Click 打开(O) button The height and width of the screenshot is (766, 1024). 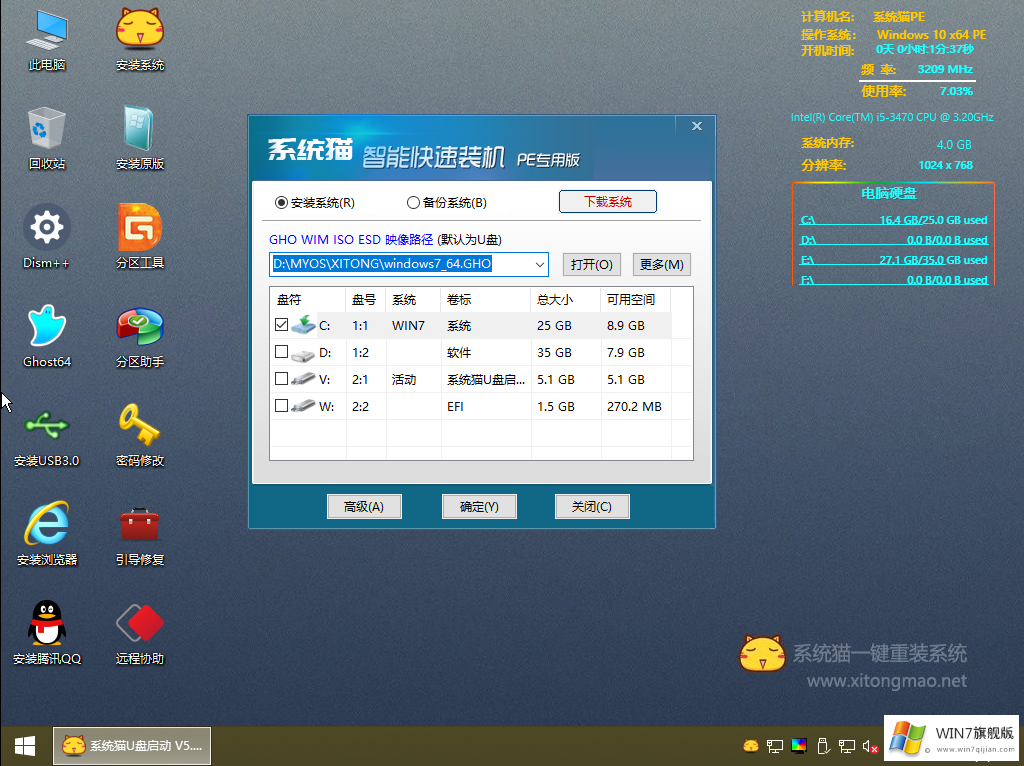[591, 264]
